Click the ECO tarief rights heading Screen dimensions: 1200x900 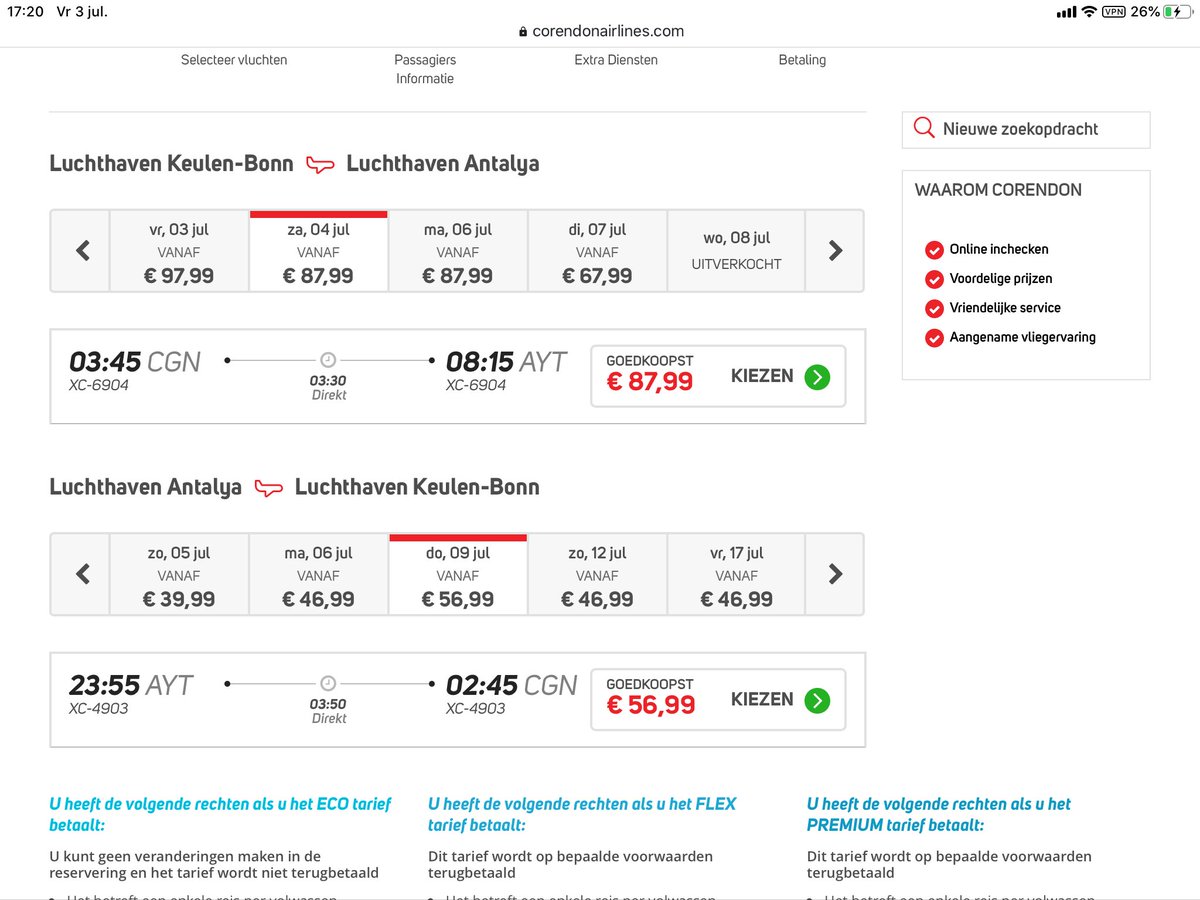tap(220, 814)
